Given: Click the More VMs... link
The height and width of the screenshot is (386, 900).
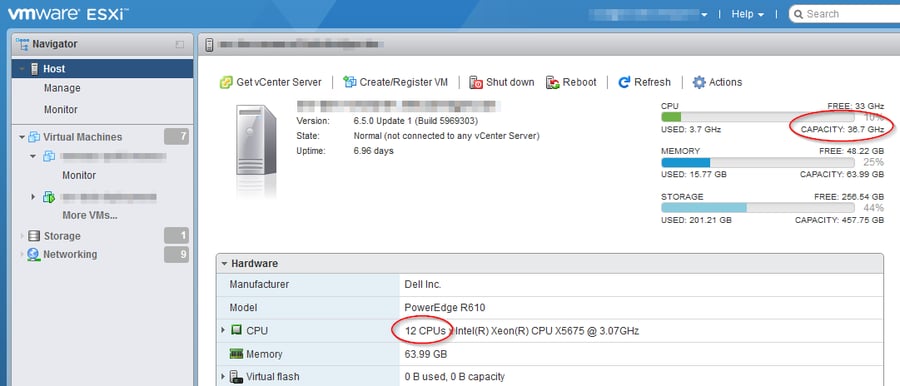Looking at the screenshot, I should (90, 215).
